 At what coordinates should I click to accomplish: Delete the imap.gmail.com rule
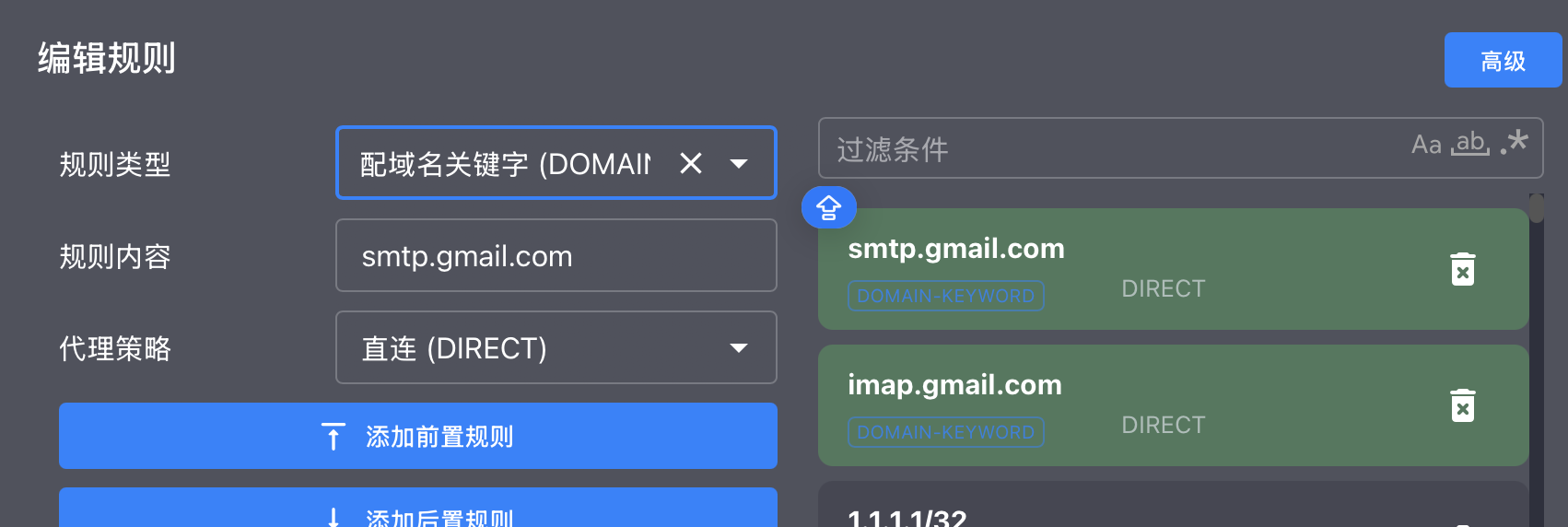pyautogui.click(x=1463, y=405)
